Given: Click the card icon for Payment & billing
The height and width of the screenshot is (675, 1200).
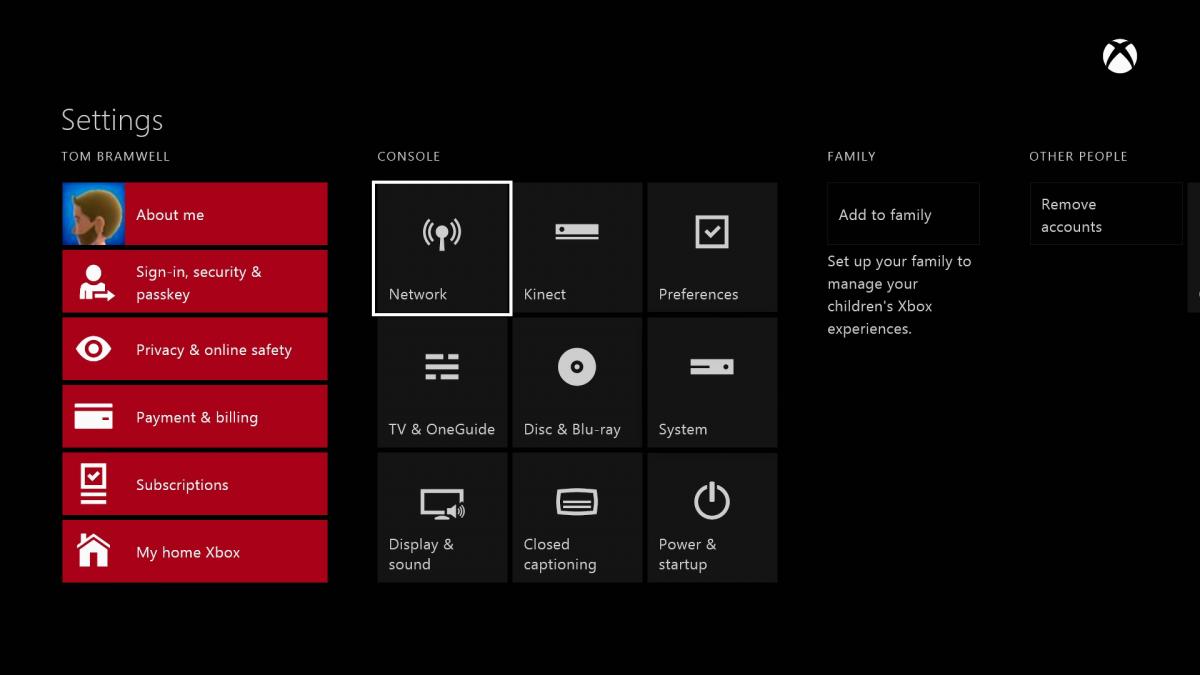Looking at the screenshot, I should click(94, 417).
